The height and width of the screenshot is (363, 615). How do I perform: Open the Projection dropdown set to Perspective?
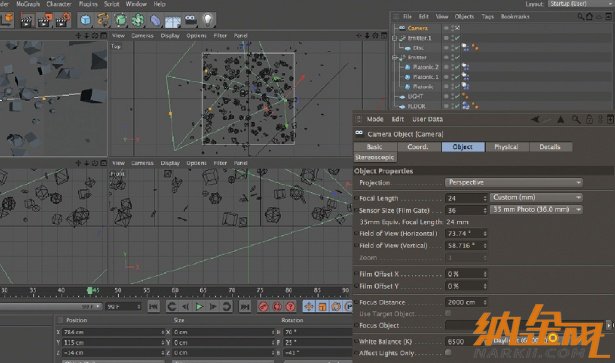coord(514,183)
